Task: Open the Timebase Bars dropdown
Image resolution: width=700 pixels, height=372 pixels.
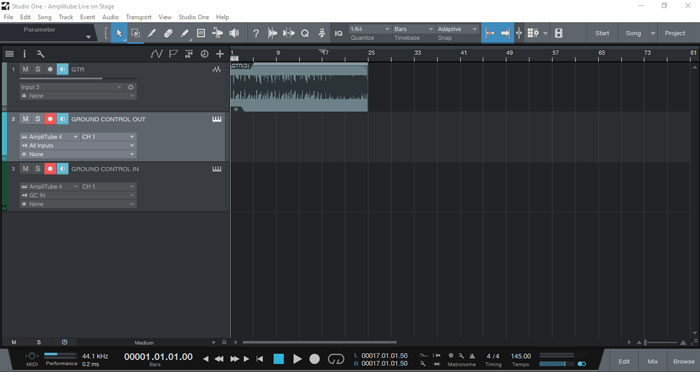Action: (x=413, y=29)
